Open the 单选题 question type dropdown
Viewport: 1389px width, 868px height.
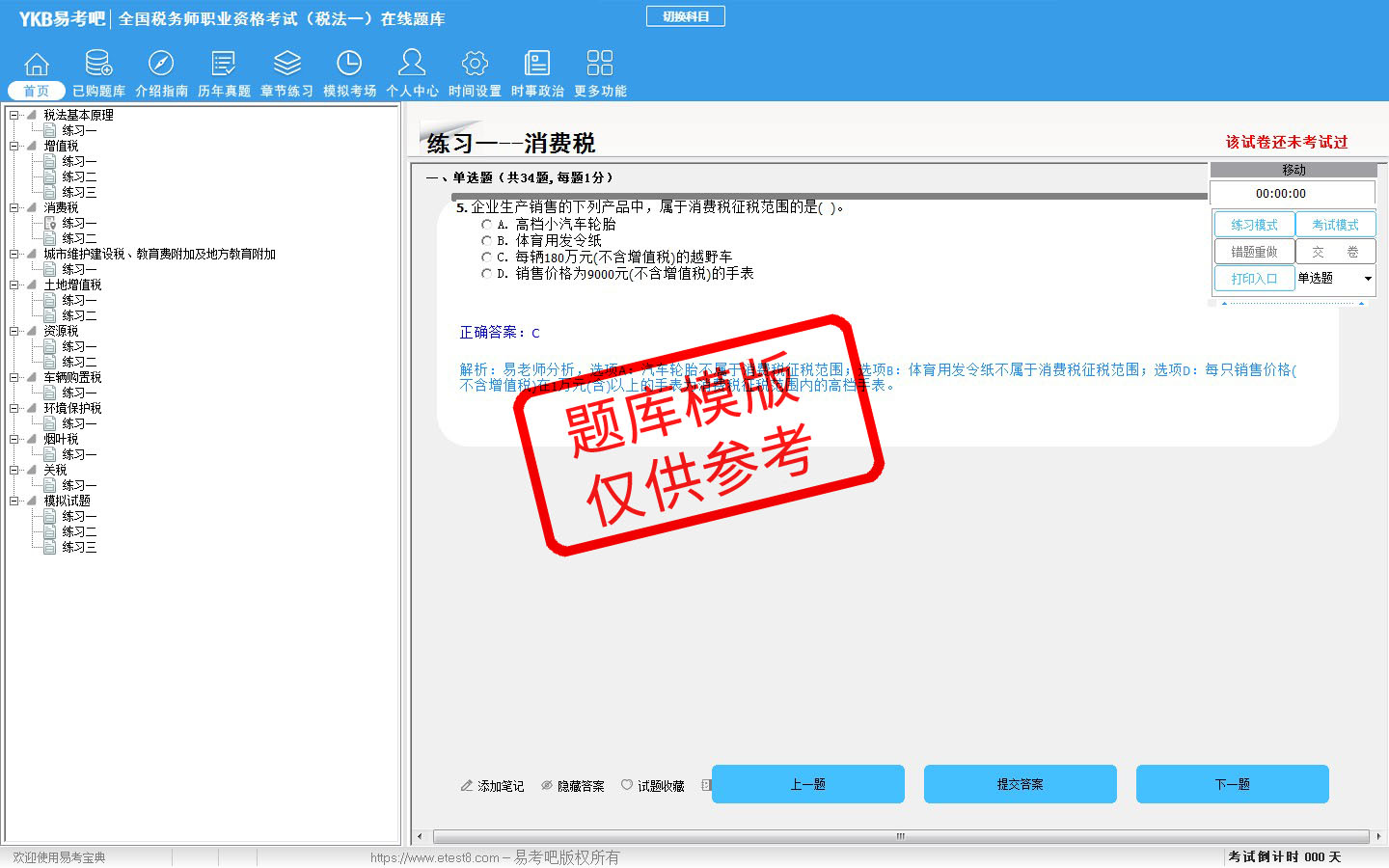[1367, 279]
